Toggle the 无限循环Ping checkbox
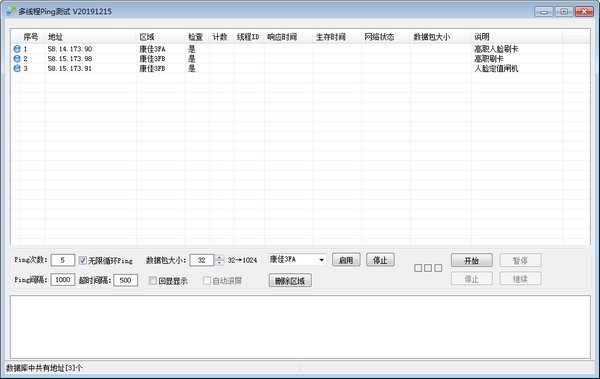The height and width of the screenshot is (379, 600). (x=83, y=260)
